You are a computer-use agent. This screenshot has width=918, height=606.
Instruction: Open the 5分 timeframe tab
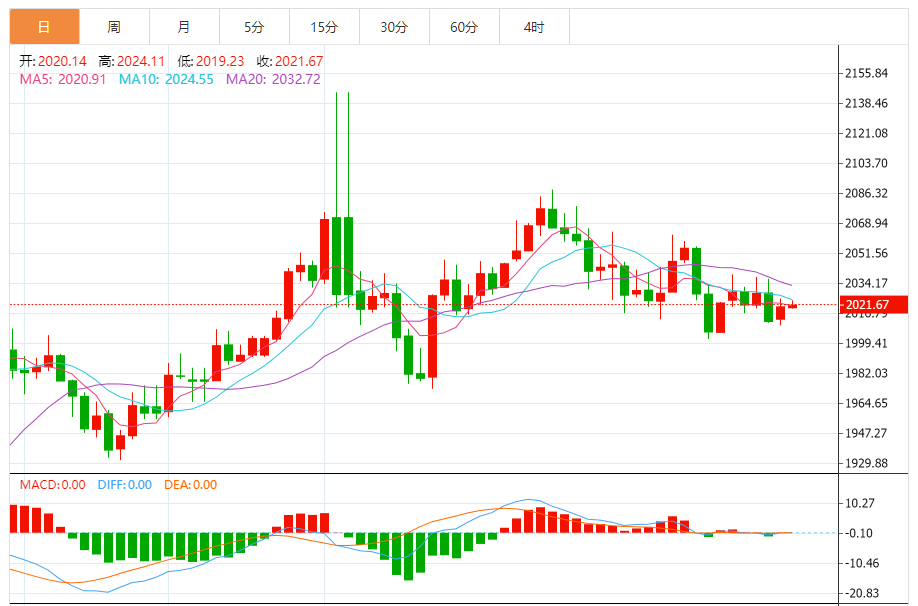point(254,27)
